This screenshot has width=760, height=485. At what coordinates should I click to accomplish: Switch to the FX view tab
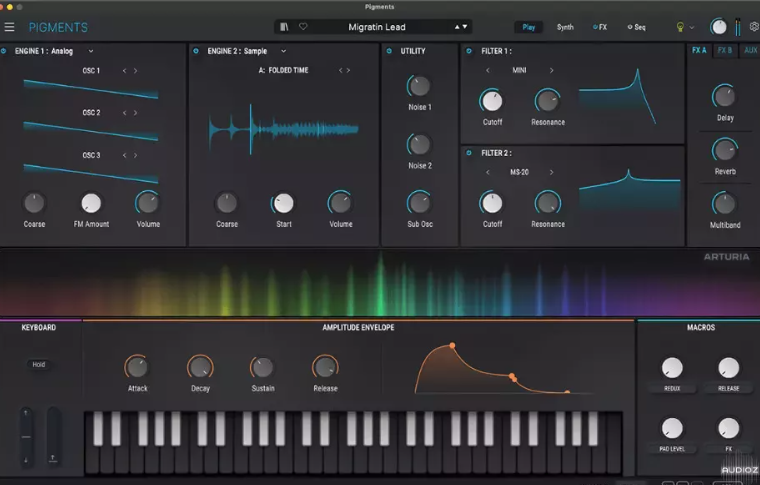(x=600, y=27)
